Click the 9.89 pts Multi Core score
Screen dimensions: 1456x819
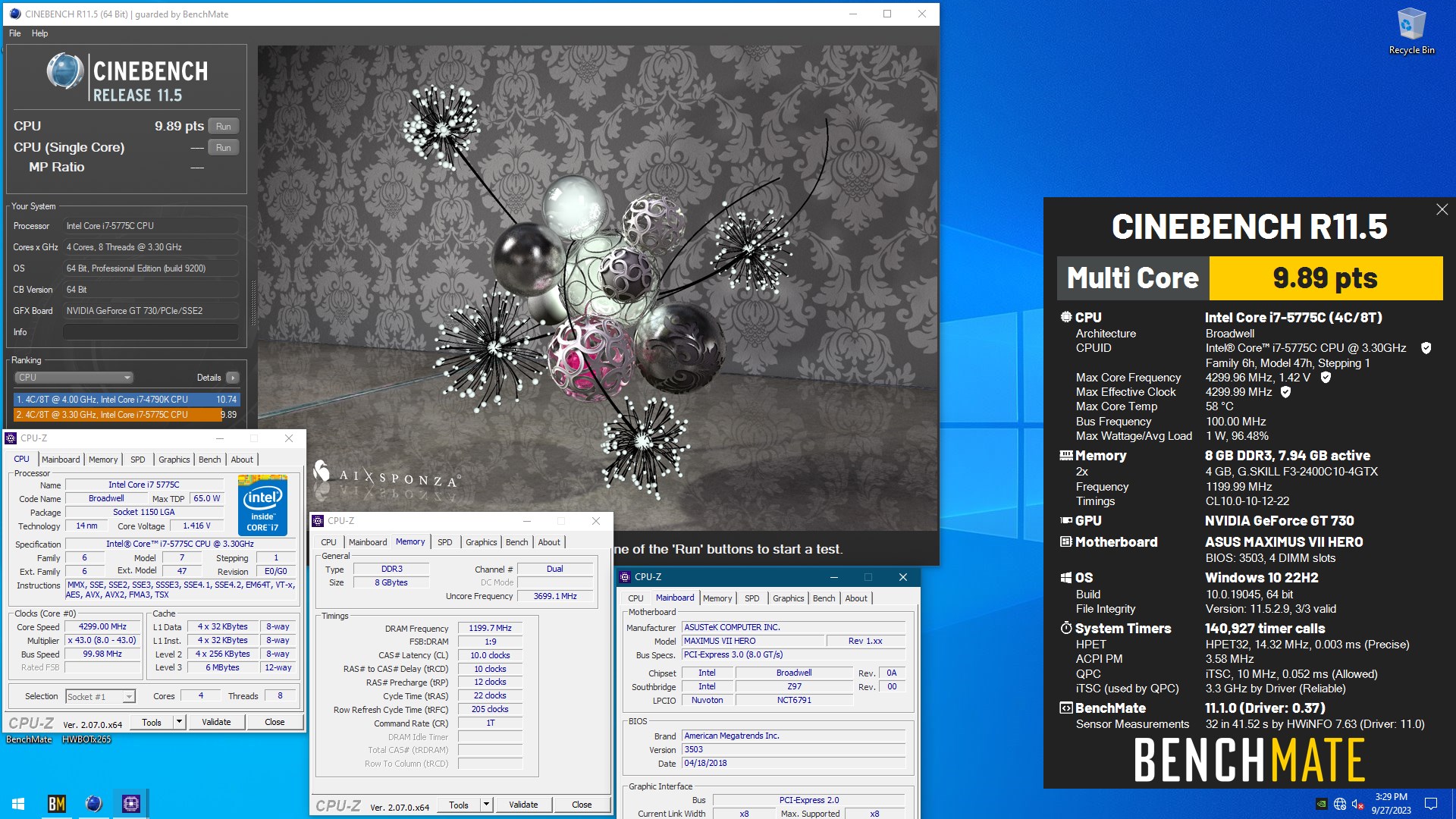click(x=1325, y=278)
